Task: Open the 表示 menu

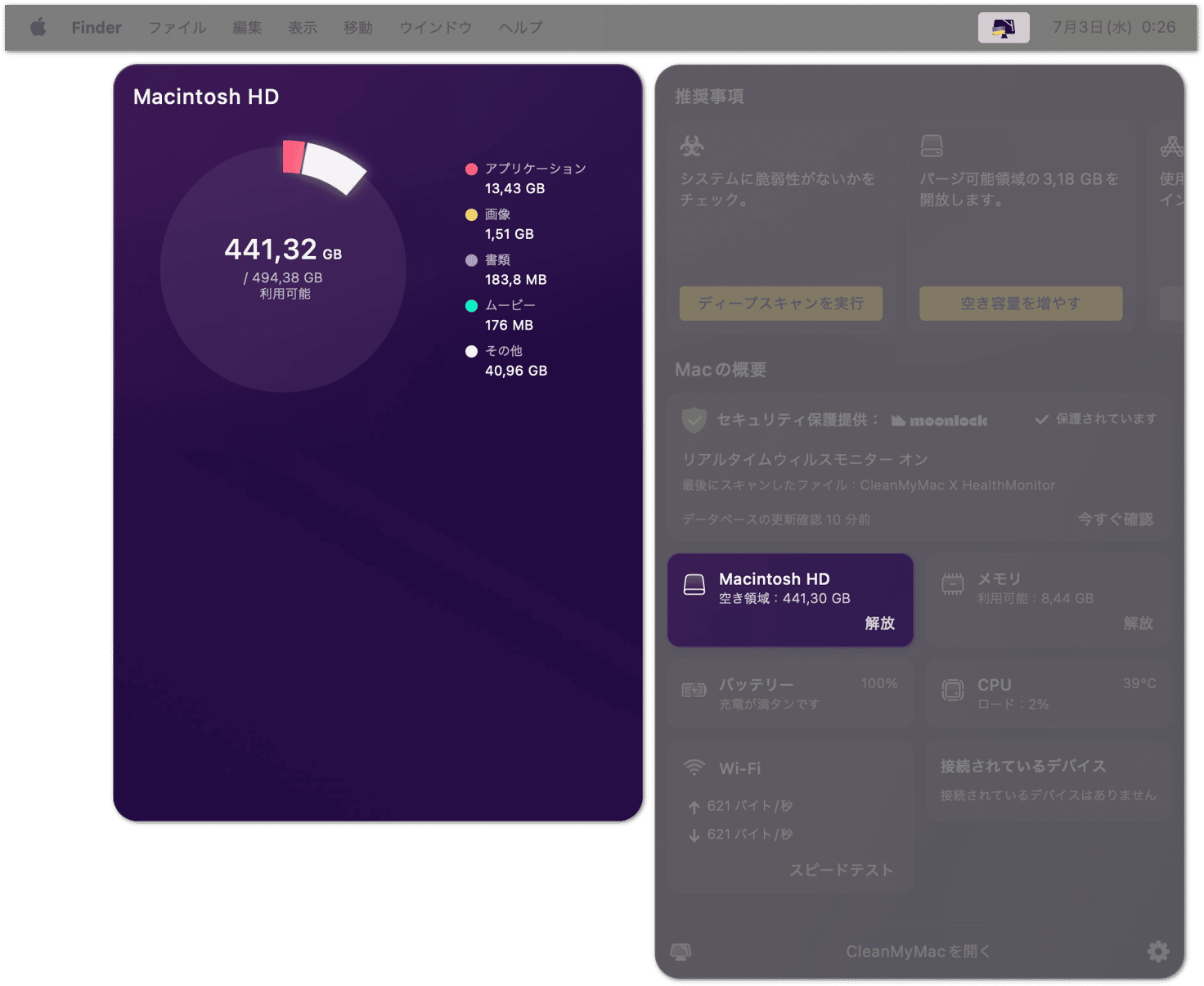Action: coord(303,28)
